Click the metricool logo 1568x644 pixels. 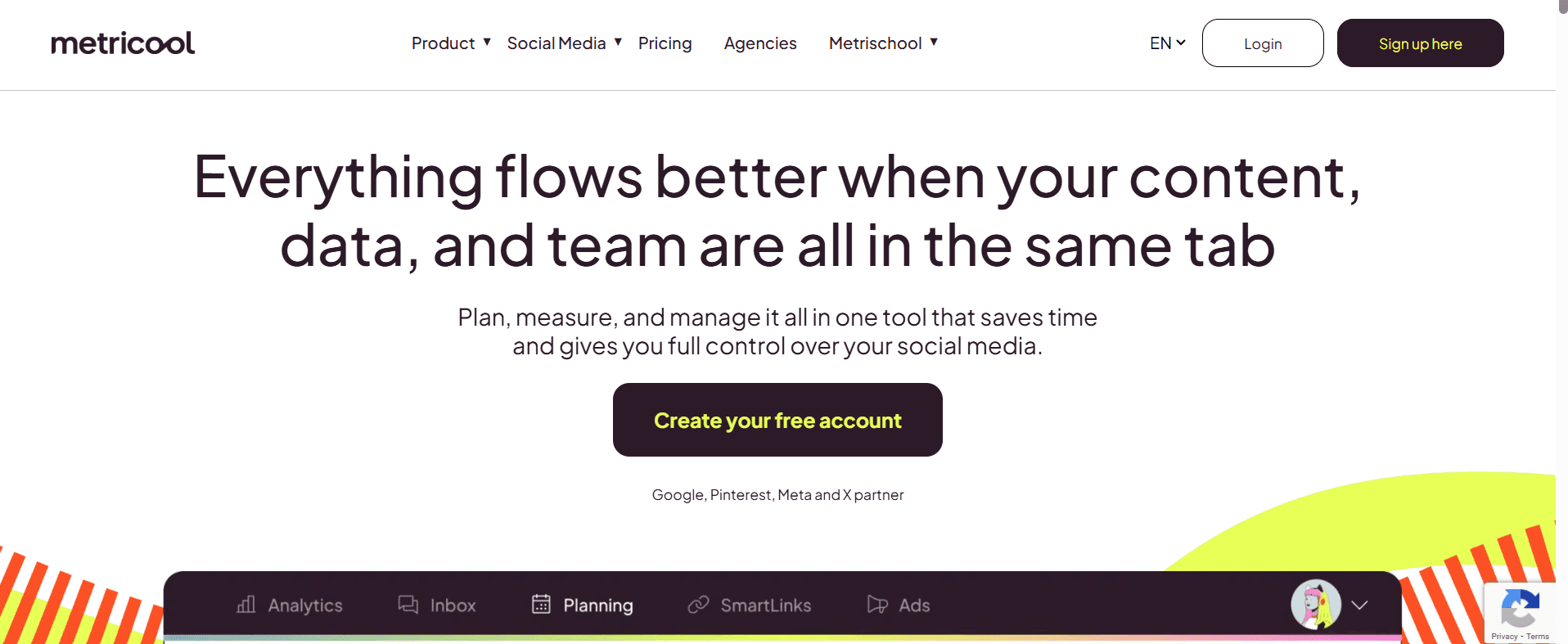[x=123, y=43]
